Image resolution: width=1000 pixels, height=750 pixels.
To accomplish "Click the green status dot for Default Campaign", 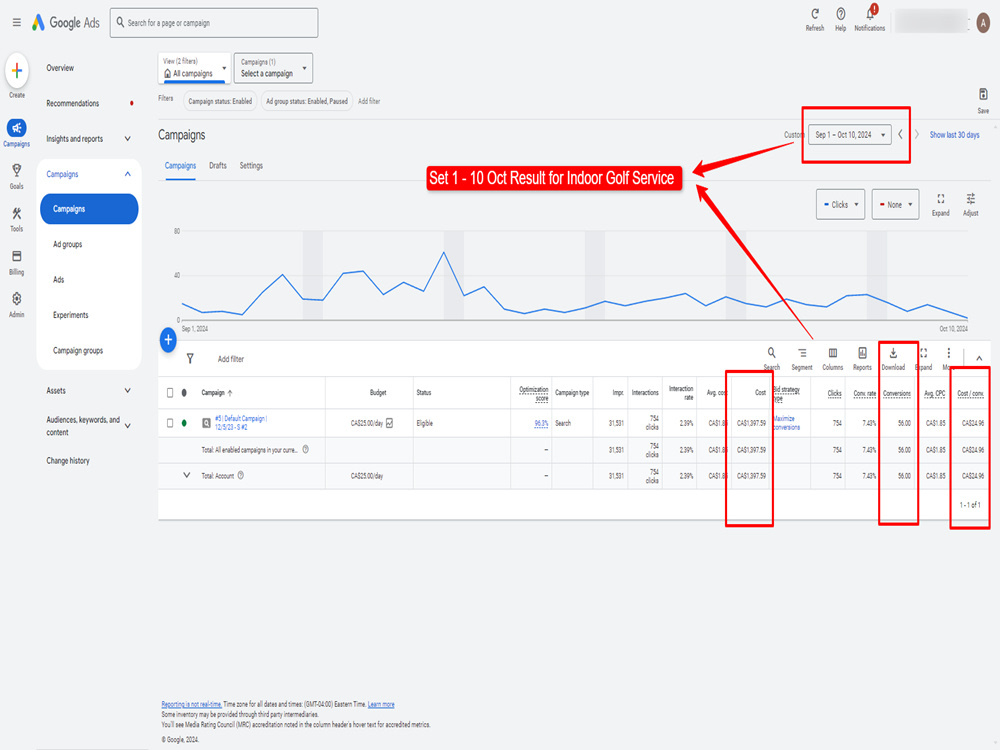I will [184, 423].
